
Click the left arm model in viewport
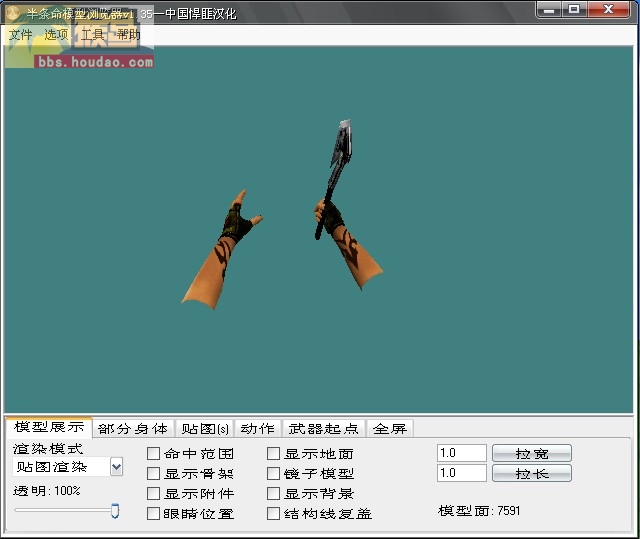(x=220, y=251)
